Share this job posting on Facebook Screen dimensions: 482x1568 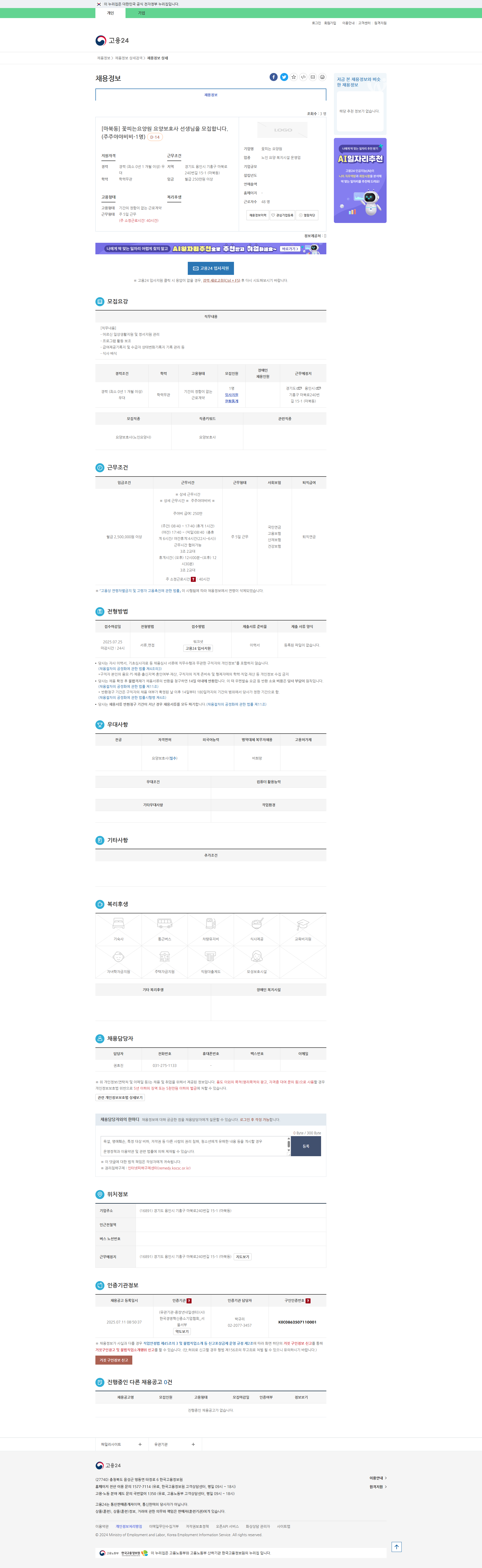click(274, 77)
